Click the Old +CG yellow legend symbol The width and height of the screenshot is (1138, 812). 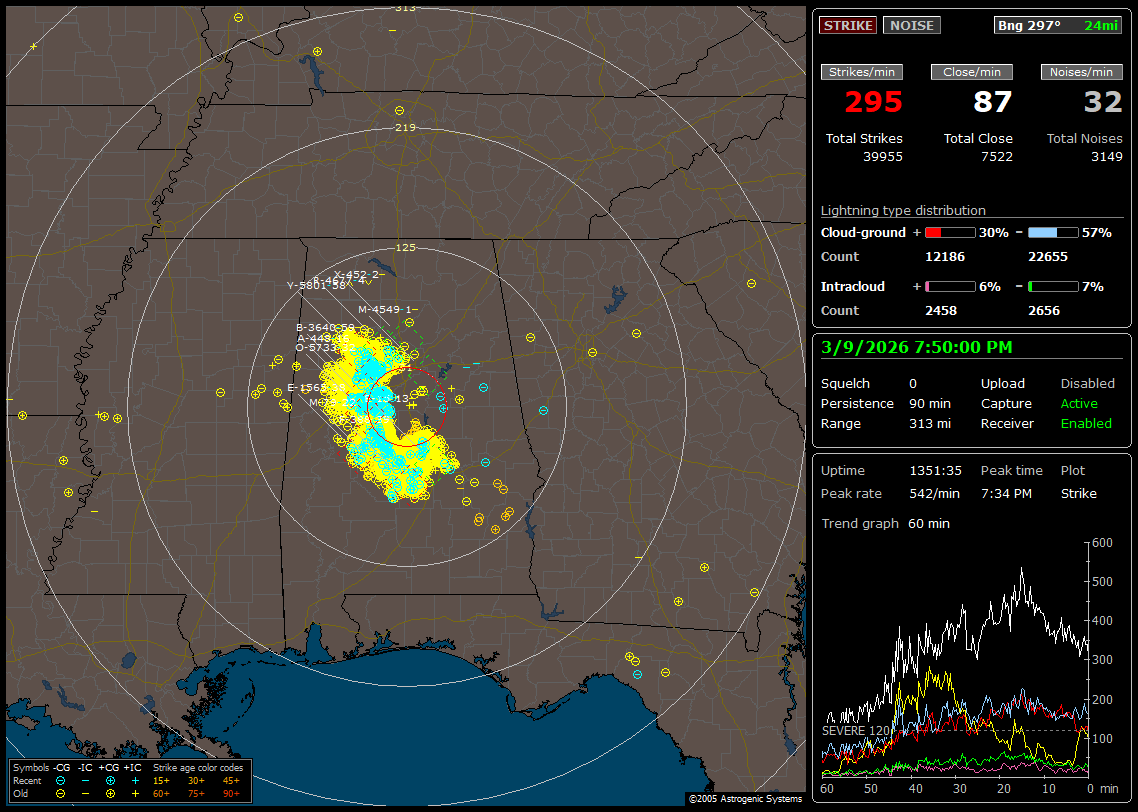(110, 793)
